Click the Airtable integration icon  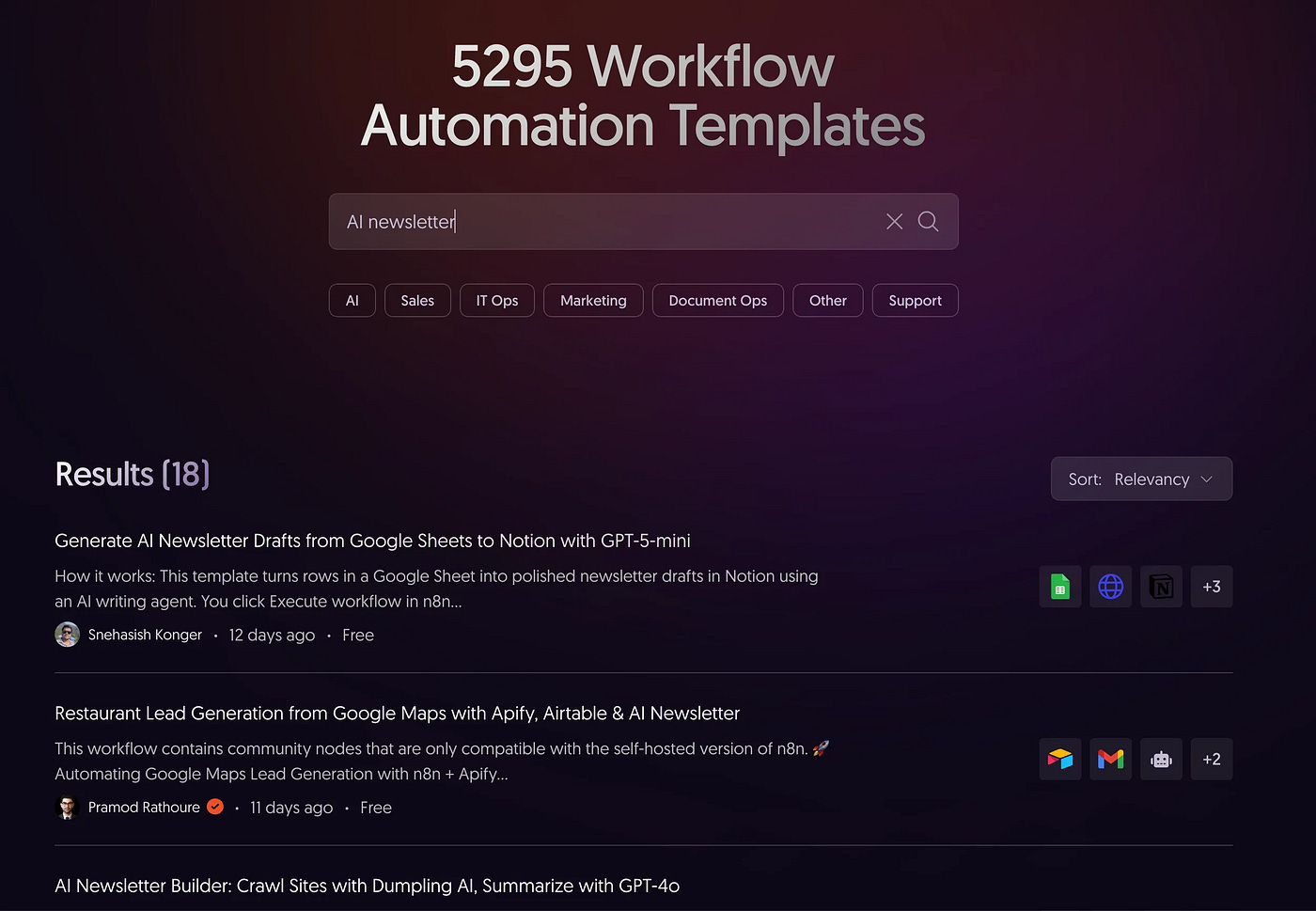(x=1060, y=760)
